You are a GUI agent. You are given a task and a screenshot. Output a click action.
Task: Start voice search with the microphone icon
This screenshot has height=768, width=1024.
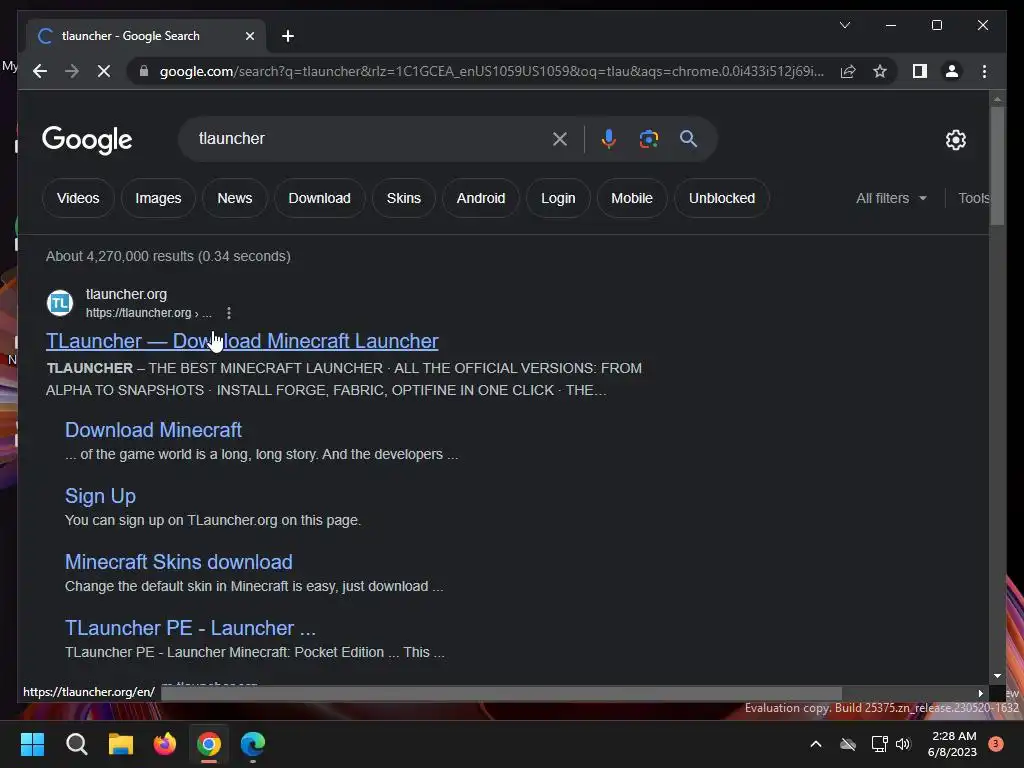(608, 138)
